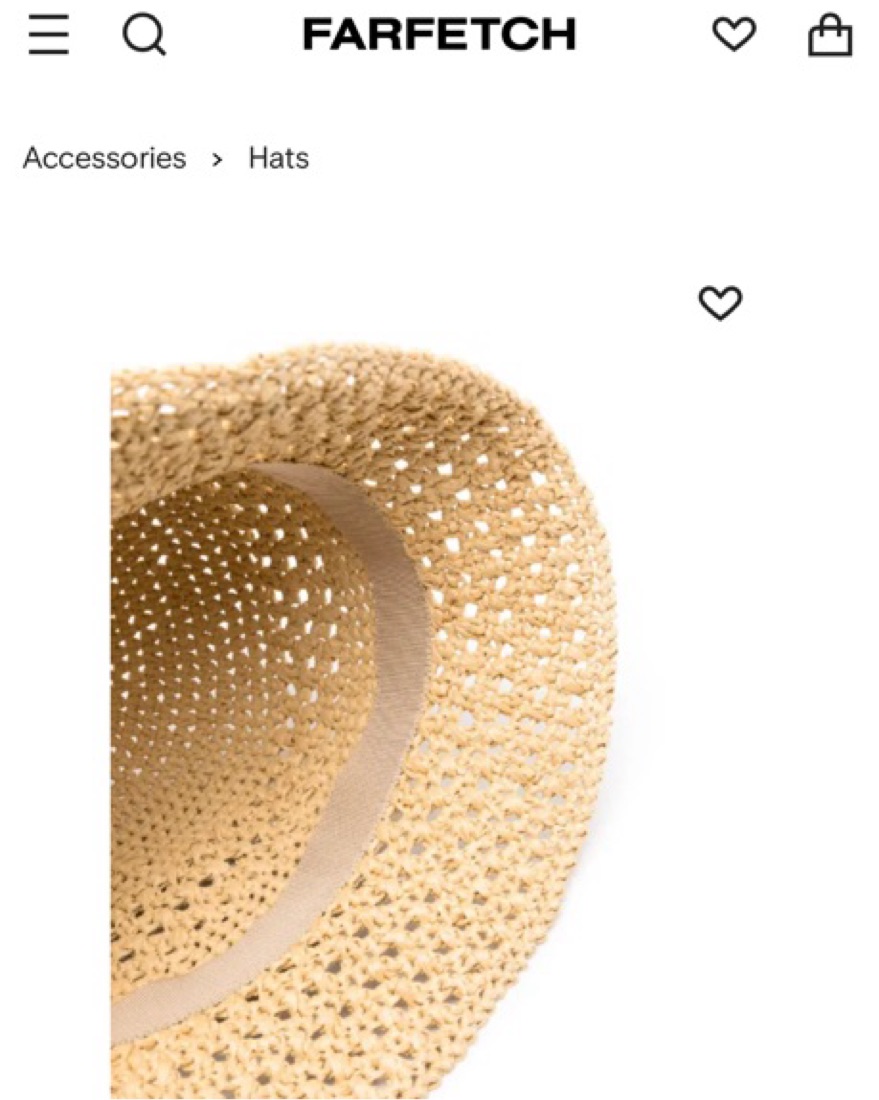Enlarge the straw hat product image
This screenshot has width=879, height=1100.
click(x=363, y=721)
